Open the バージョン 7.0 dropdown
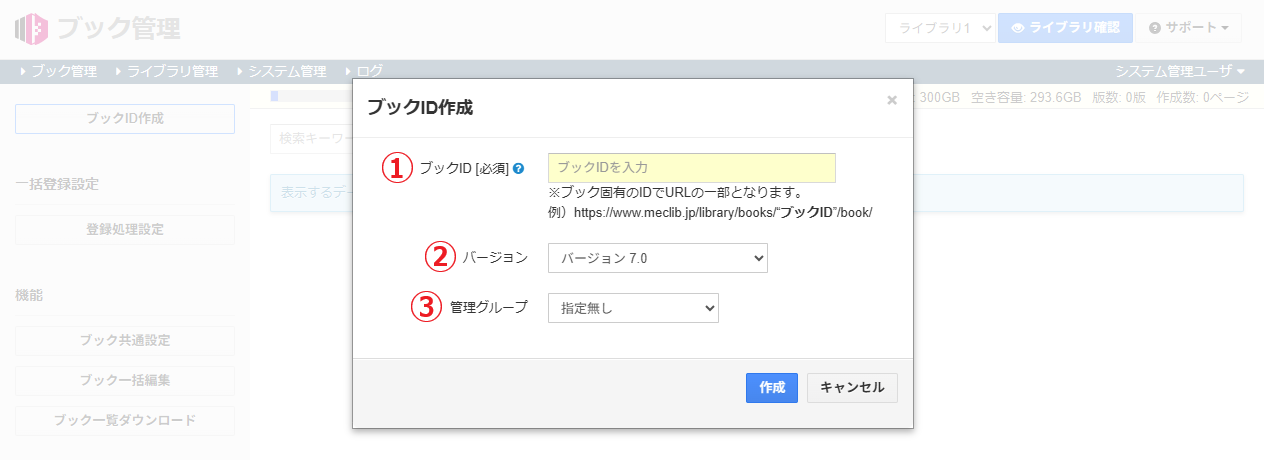Viewport: 1264px width, 460px height. click(x=658, y=258)
